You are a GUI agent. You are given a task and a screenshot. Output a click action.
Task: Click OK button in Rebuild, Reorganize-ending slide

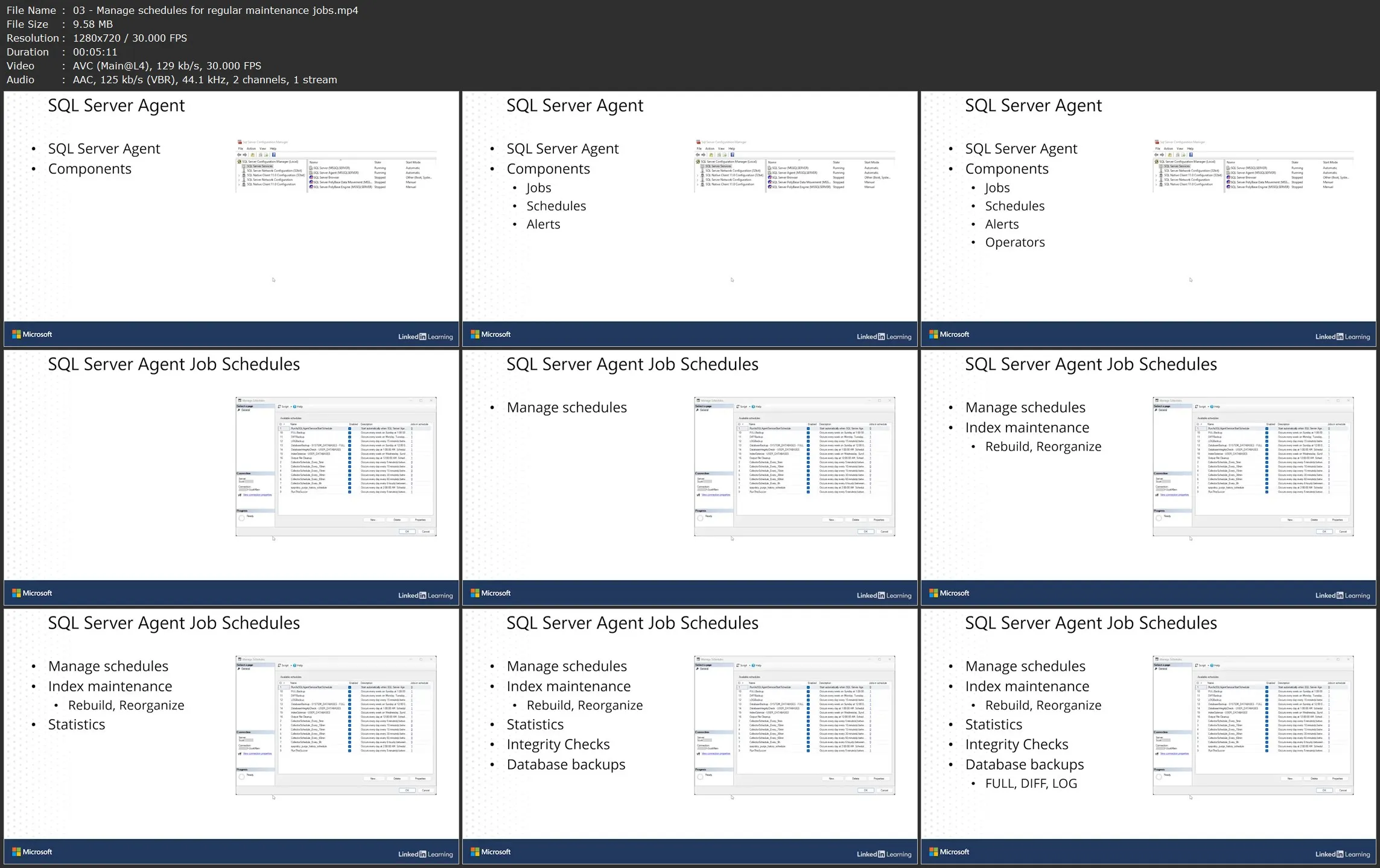1324,531
